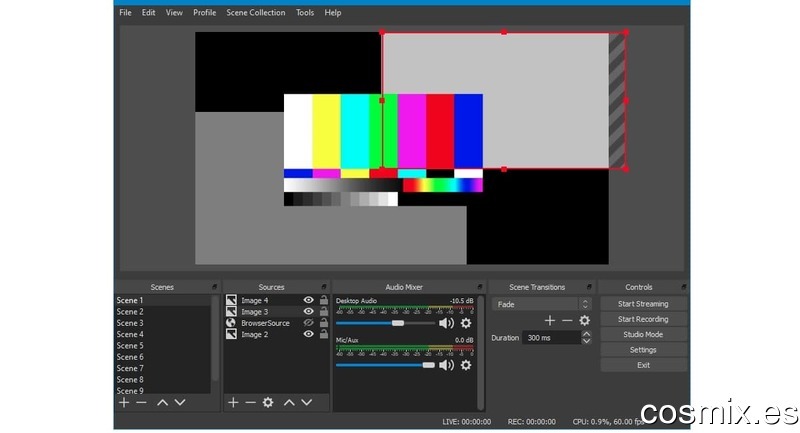Mute Desktop Audio speaker icon

click(x=446, y=323)
